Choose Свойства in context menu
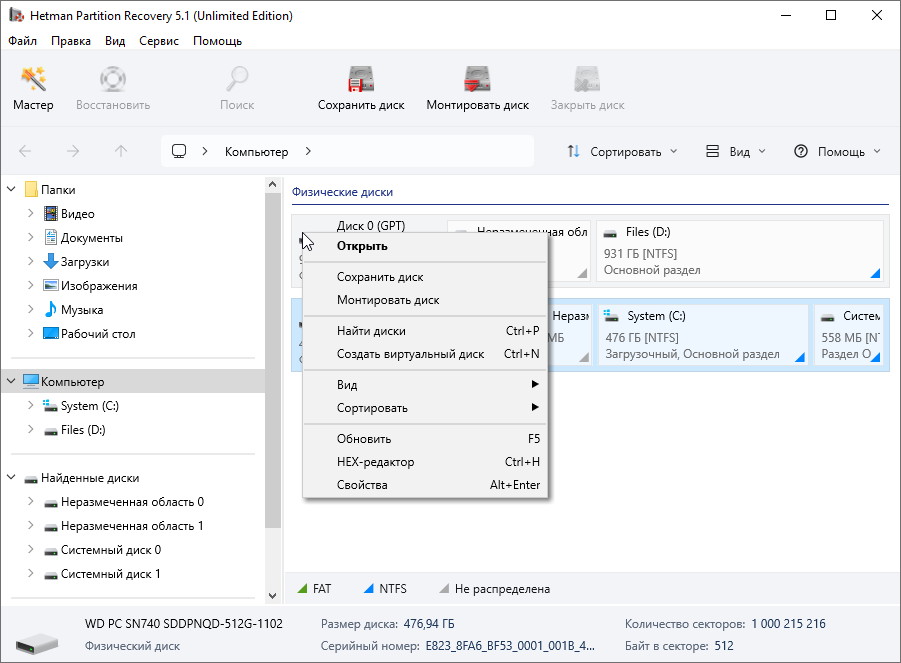Viewport: 901px width, 663px height. click(x=425, y=485)
